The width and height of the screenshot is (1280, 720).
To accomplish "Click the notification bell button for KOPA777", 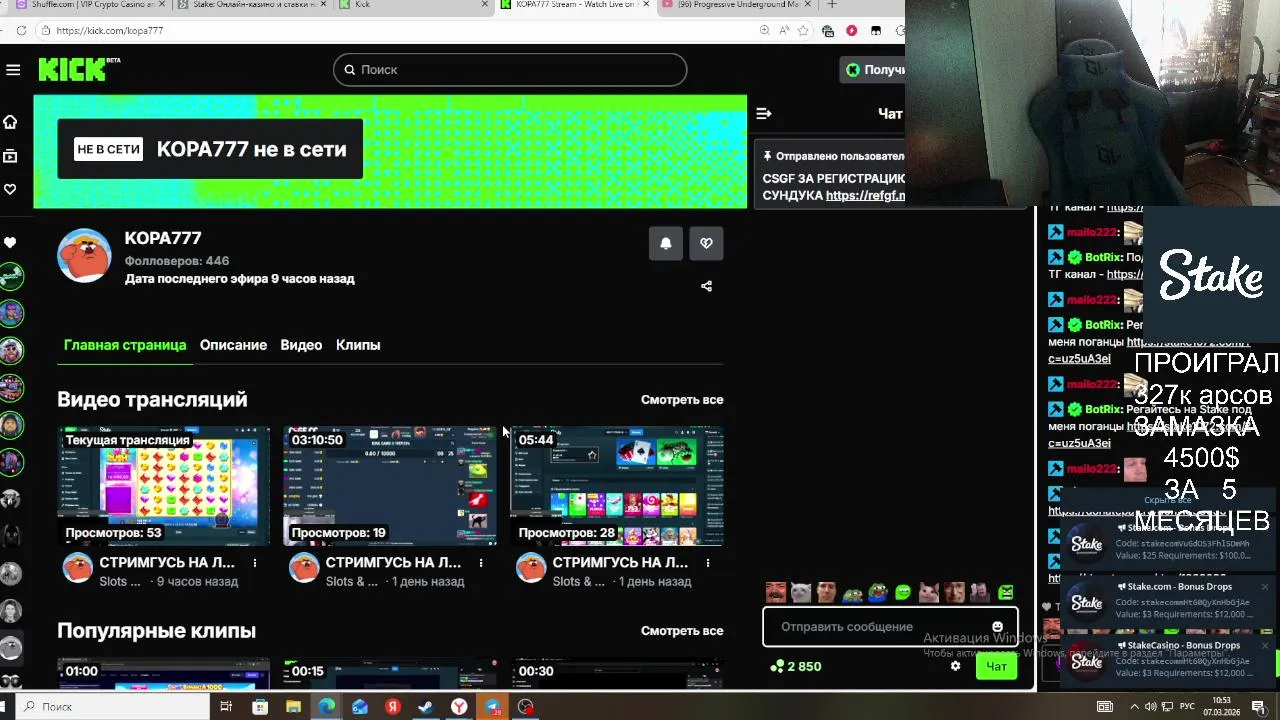I will tap(665, 243).
